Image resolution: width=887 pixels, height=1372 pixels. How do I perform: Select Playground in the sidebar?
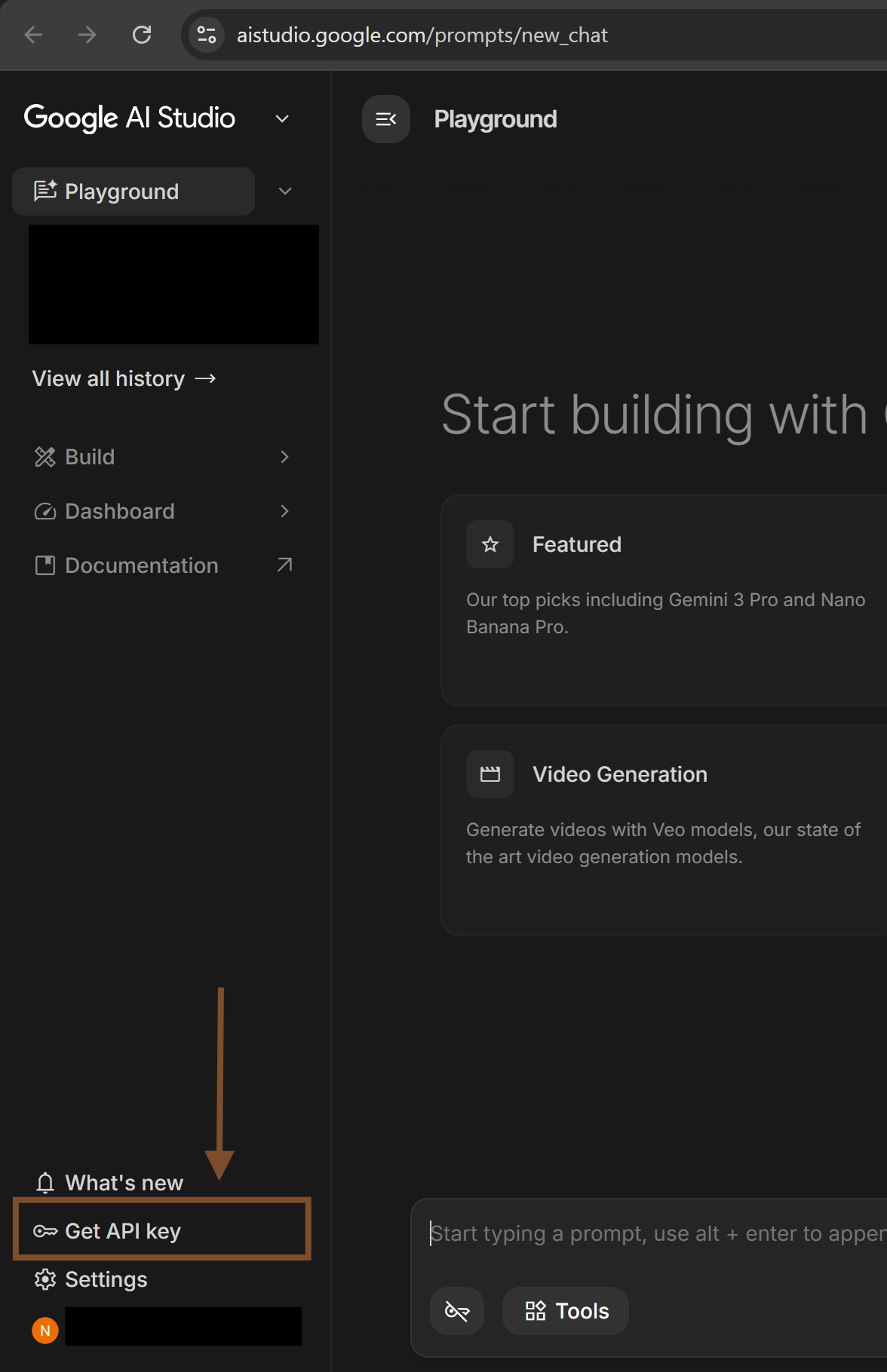click(134, 191)
